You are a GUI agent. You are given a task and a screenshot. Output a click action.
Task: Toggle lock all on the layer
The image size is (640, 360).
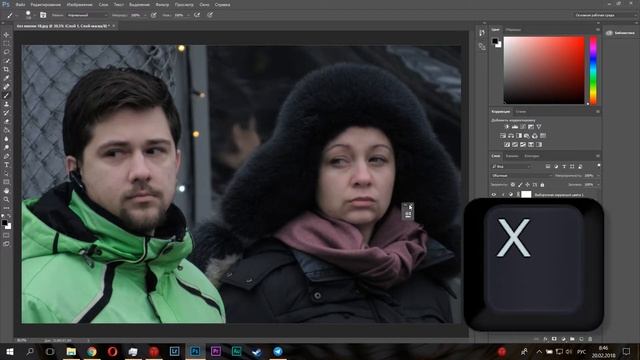[x=542, y=185]
